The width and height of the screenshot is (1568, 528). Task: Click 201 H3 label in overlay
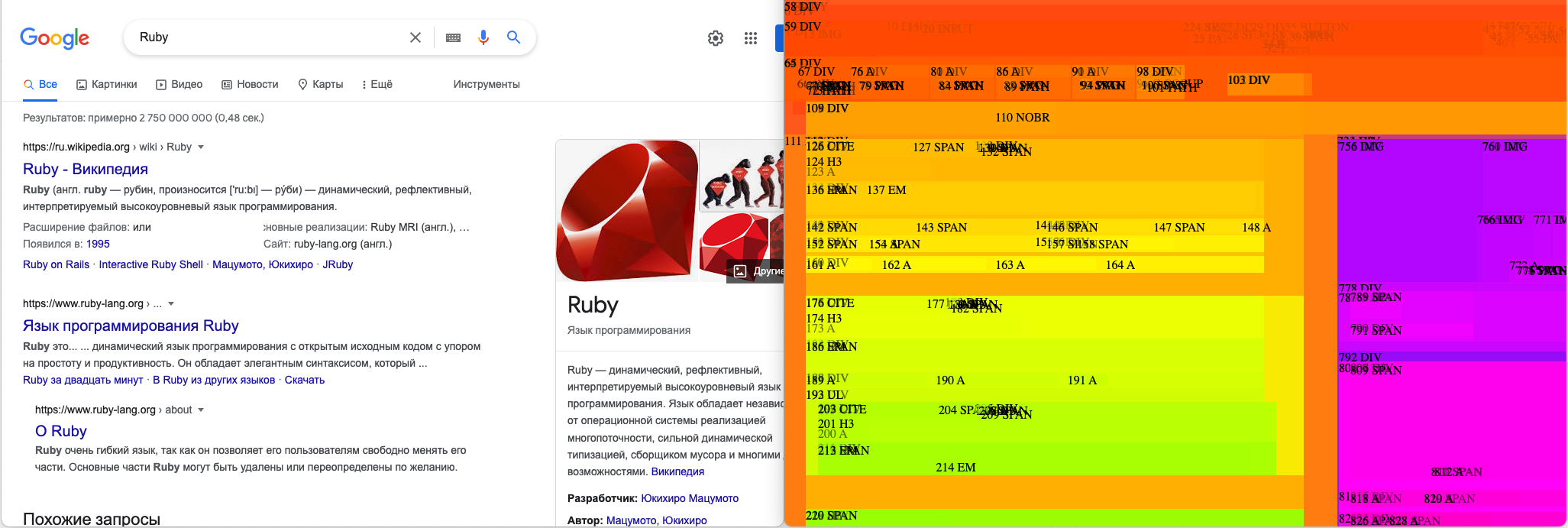(x=836, y=424)
